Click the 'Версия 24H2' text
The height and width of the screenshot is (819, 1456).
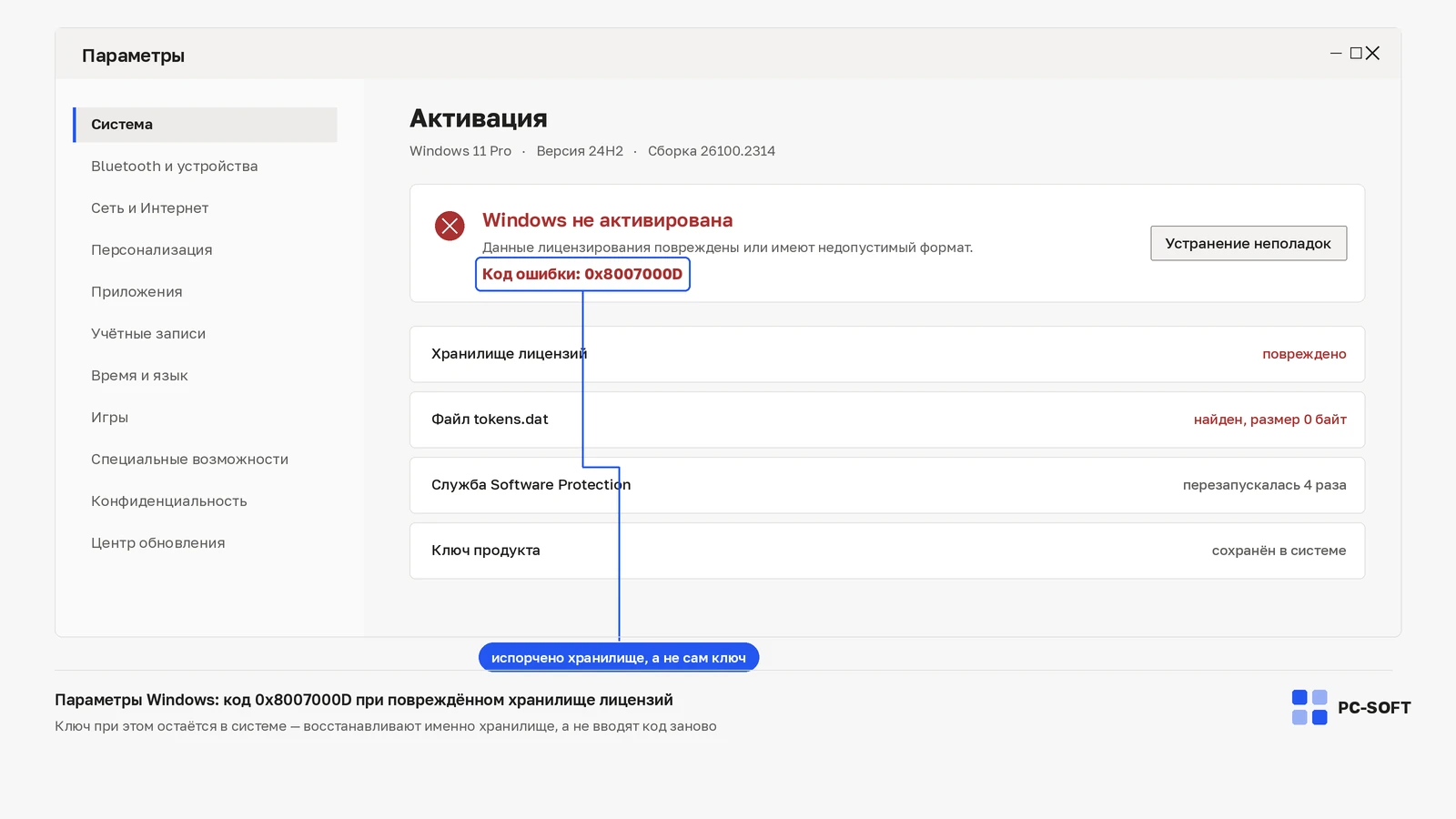click(580, 151)
